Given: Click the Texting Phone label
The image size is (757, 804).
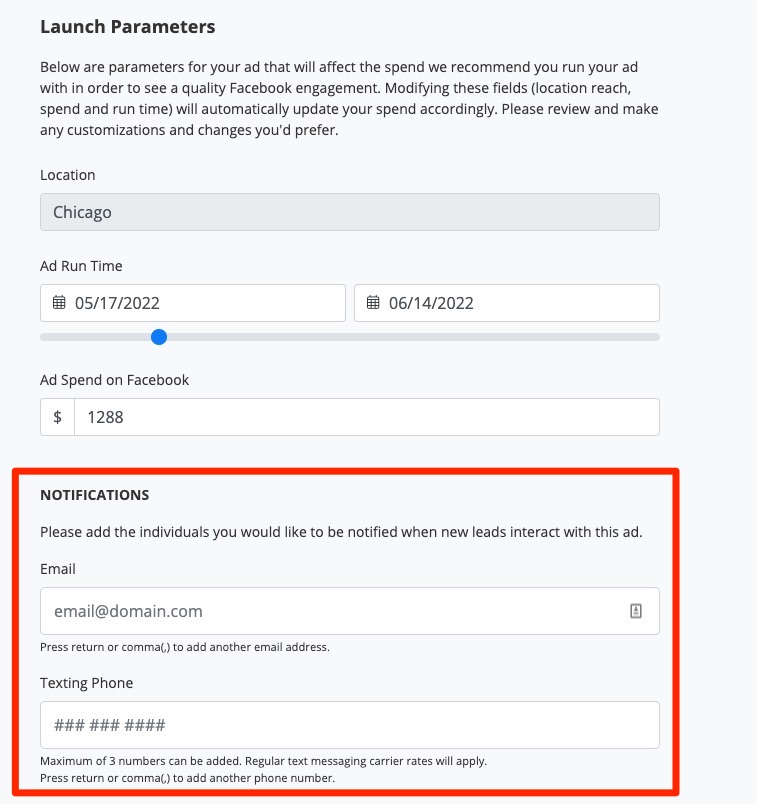Looking at the screenshot, I should click(x=86, y=683).
